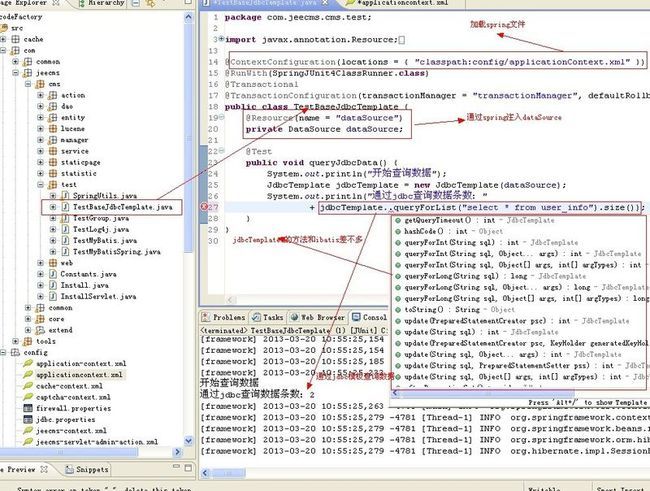Image resolution: width=650 pixels, height=491 pixels.
Task: Click the action package icon
Action: (x=53, y=95)
